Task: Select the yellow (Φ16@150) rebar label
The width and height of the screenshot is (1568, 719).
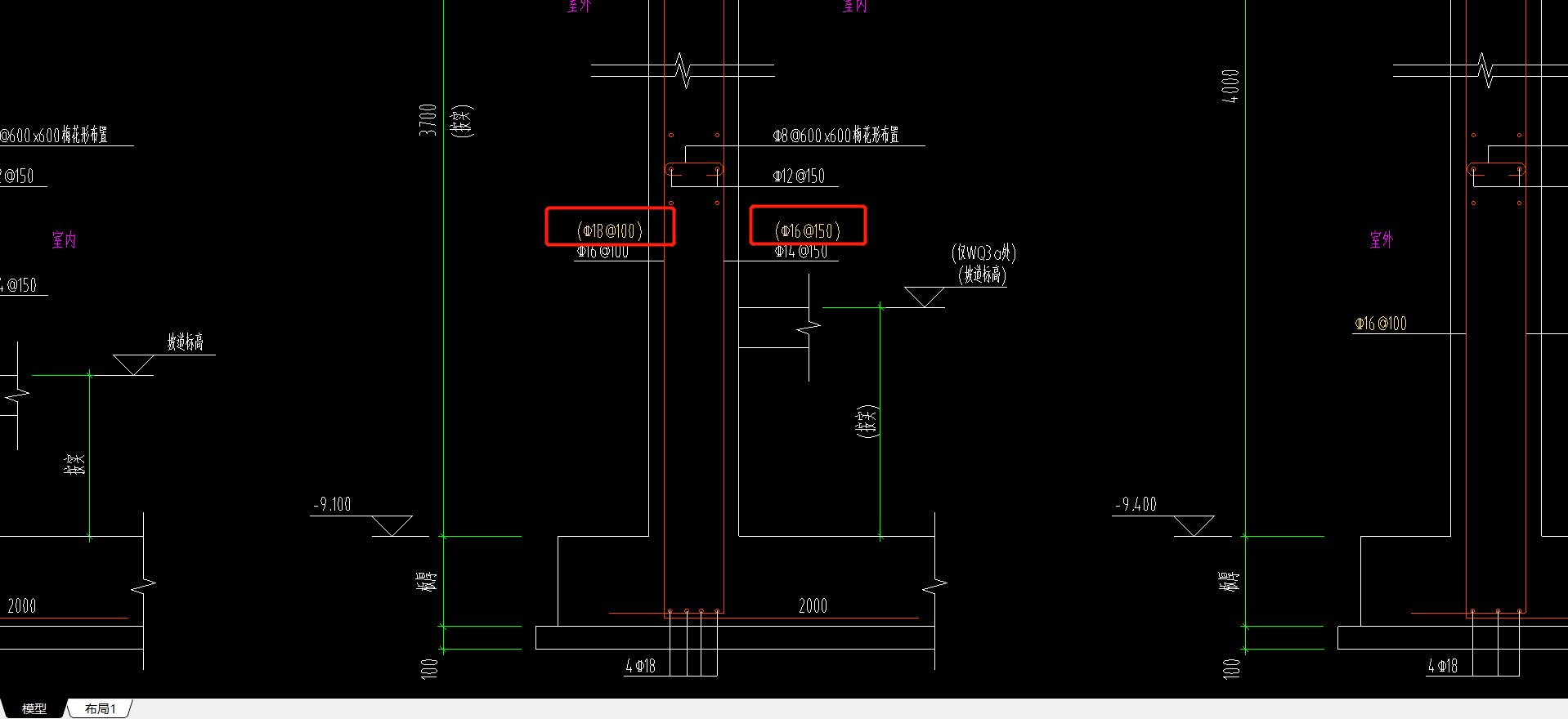Action: click(808, 231)
